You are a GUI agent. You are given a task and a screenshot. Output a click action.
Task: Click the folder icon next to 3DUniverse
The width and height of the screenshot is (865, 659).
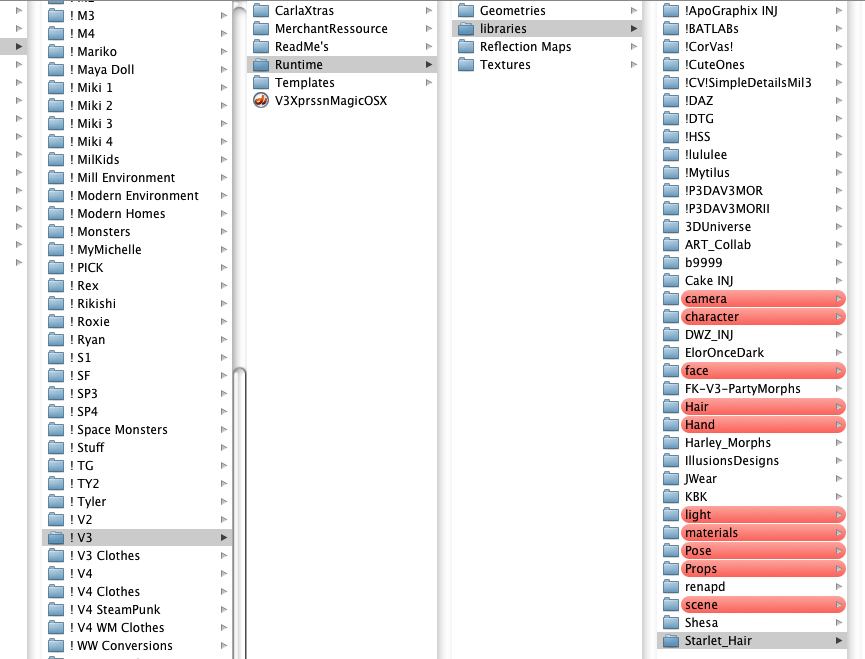671,227
